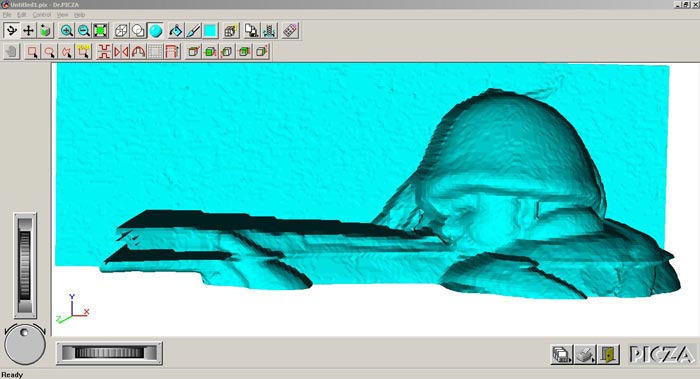Click the exit door button
This screenshot has width=700, height=379.
pos(608,354)
